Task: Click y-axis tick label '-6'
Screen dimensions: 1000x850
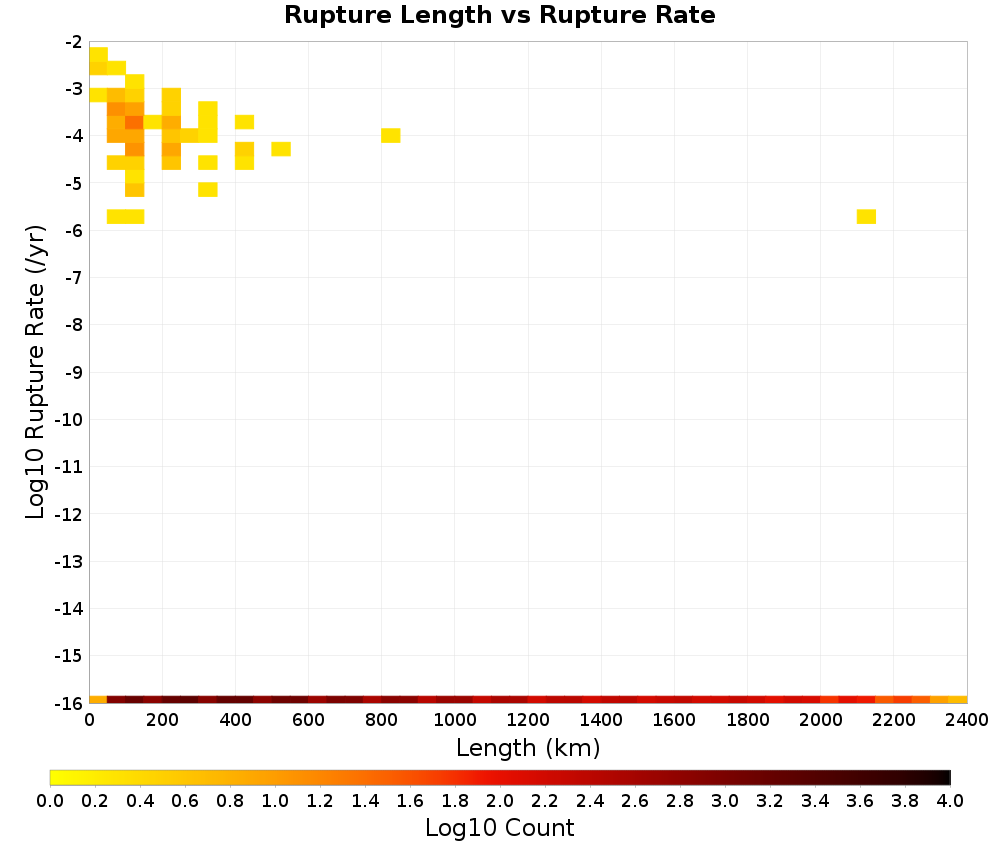Action: point(74,231)
